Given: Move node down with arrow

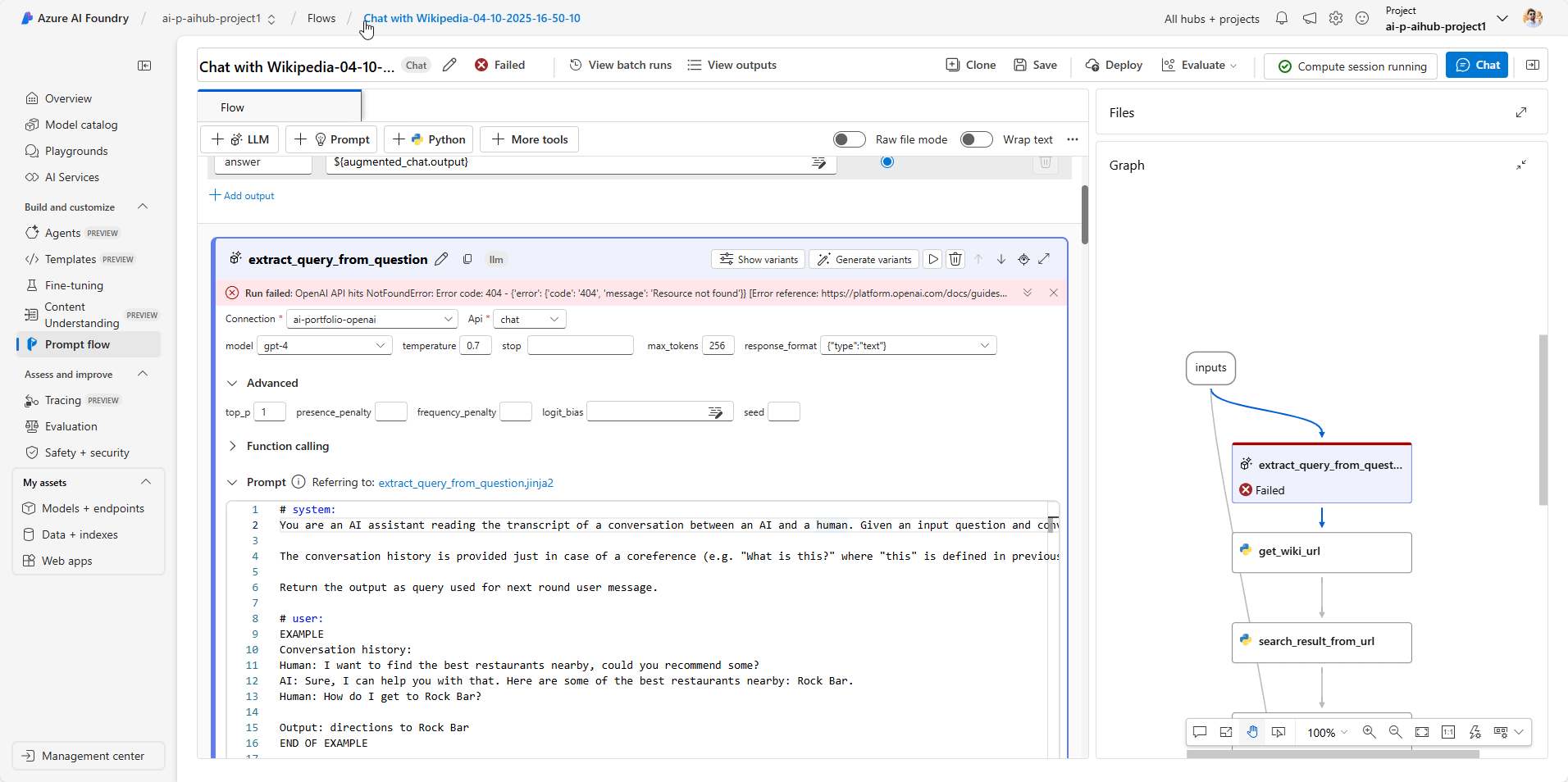Looking at the screenshot, I should [x=1001, y=259].
